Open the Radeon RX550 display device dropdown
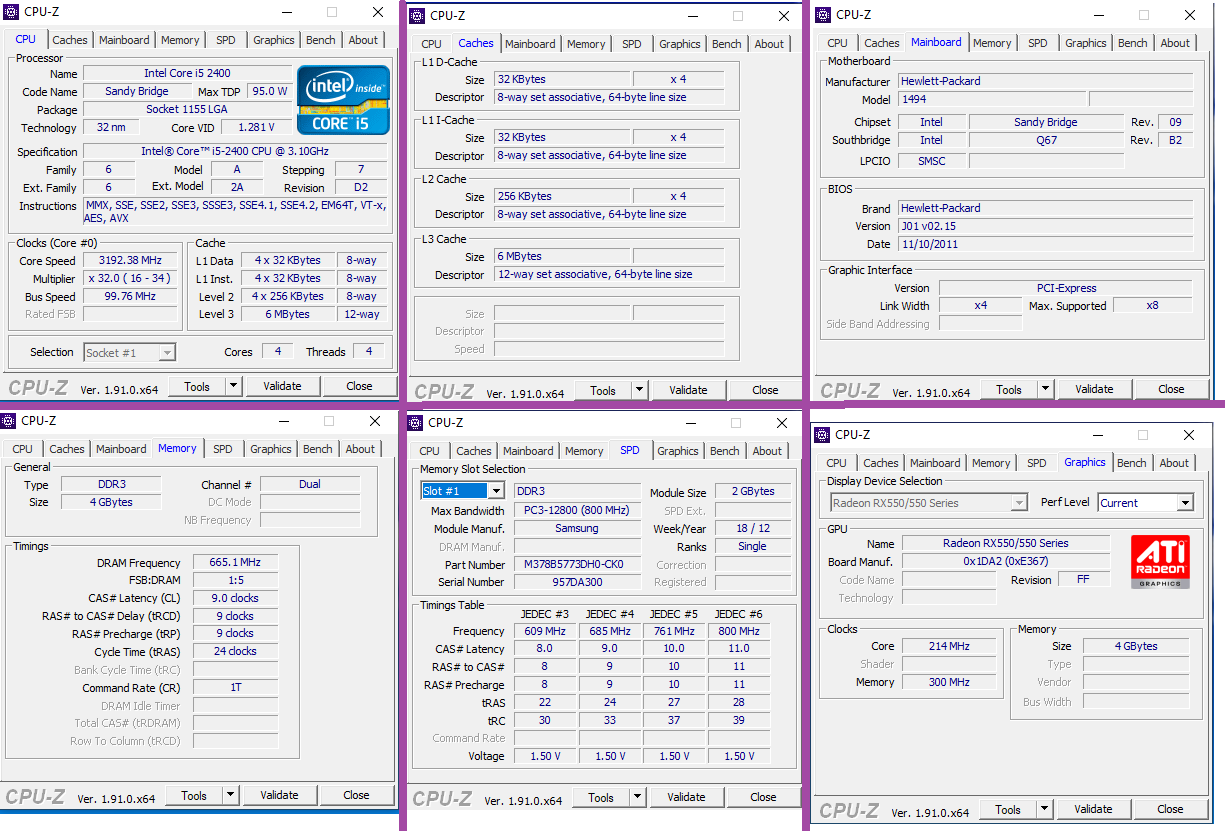Viewport: 1225px width, 831px height. coord(1019,503)
